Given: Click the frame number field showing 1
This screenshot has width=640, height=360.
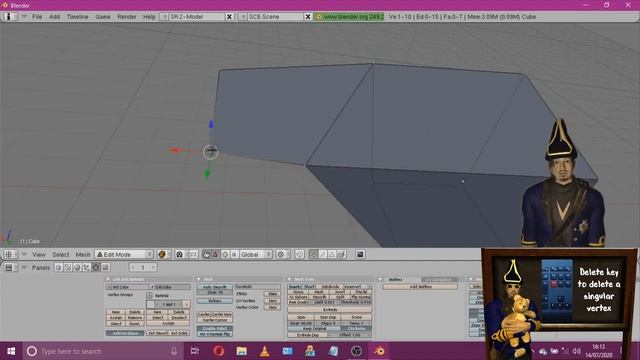Looking at the screenshot, I should click(143, 267).
